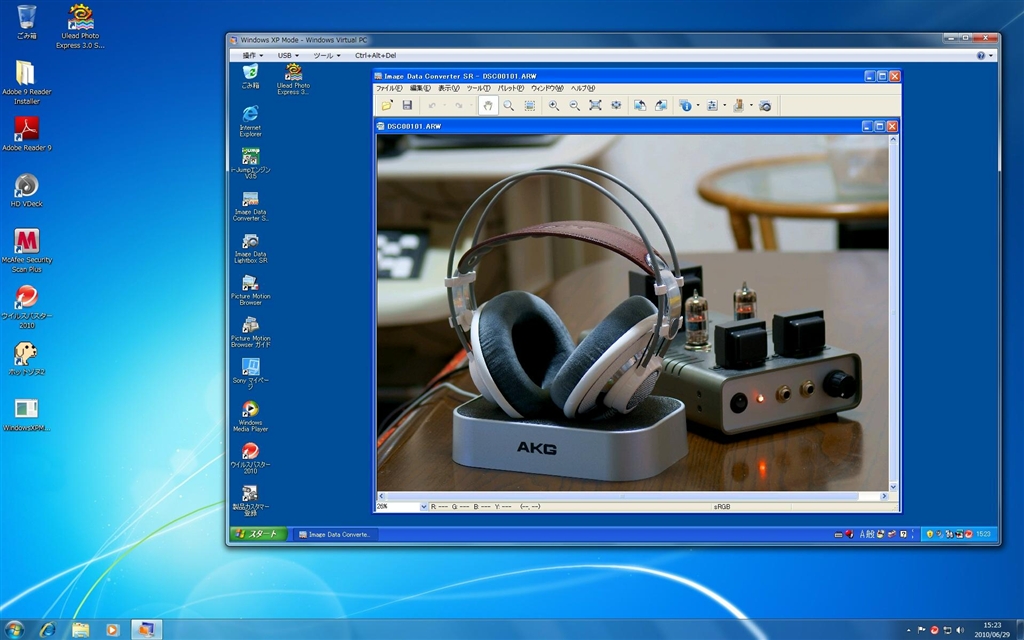The image size is (1024, 640).
Task: Click the image information icon
Action: coord(685,105)
